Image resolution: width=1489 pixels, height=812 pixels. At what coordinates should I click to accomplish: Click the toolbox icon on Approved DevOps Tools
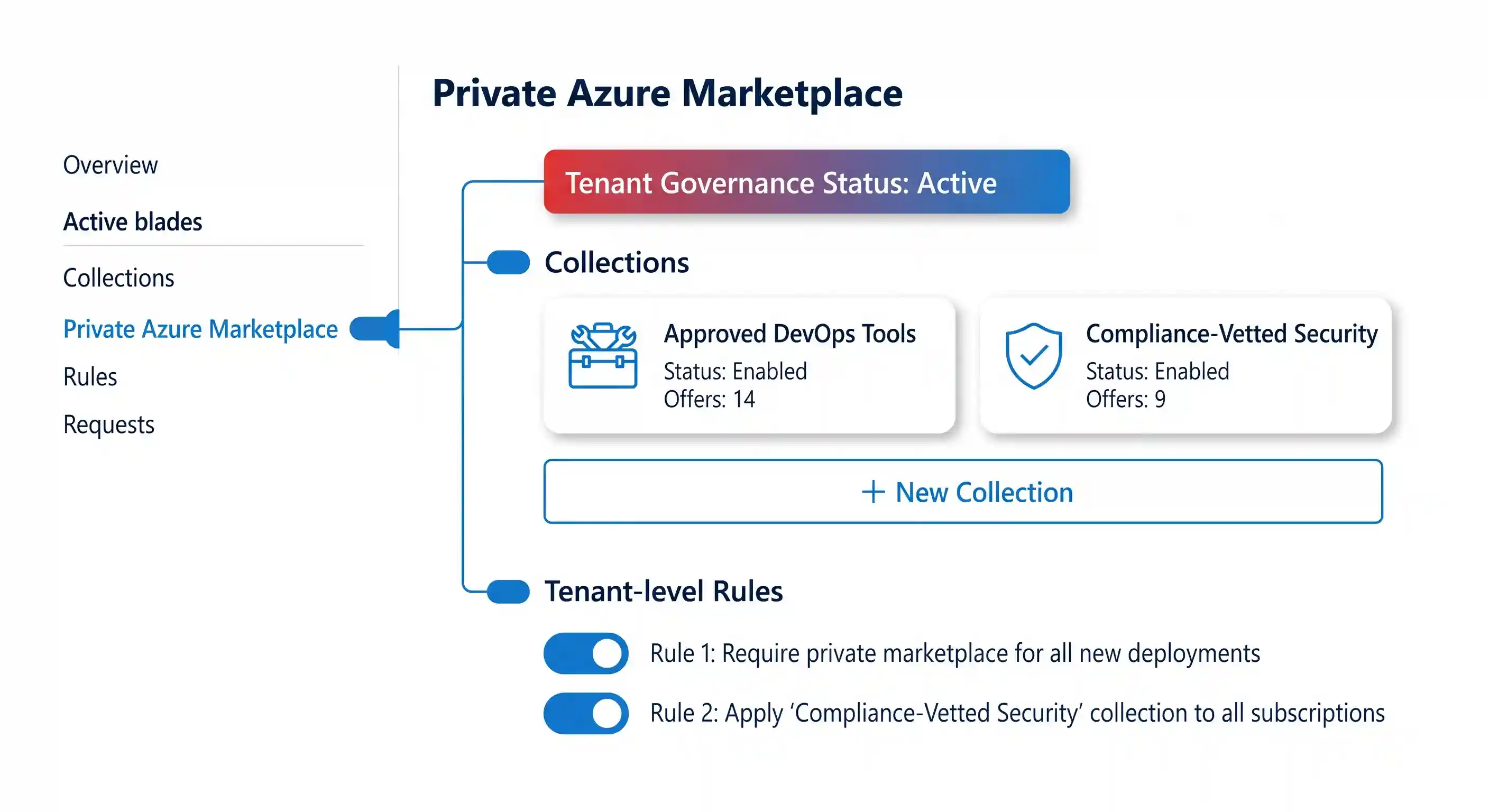point(603,355)
